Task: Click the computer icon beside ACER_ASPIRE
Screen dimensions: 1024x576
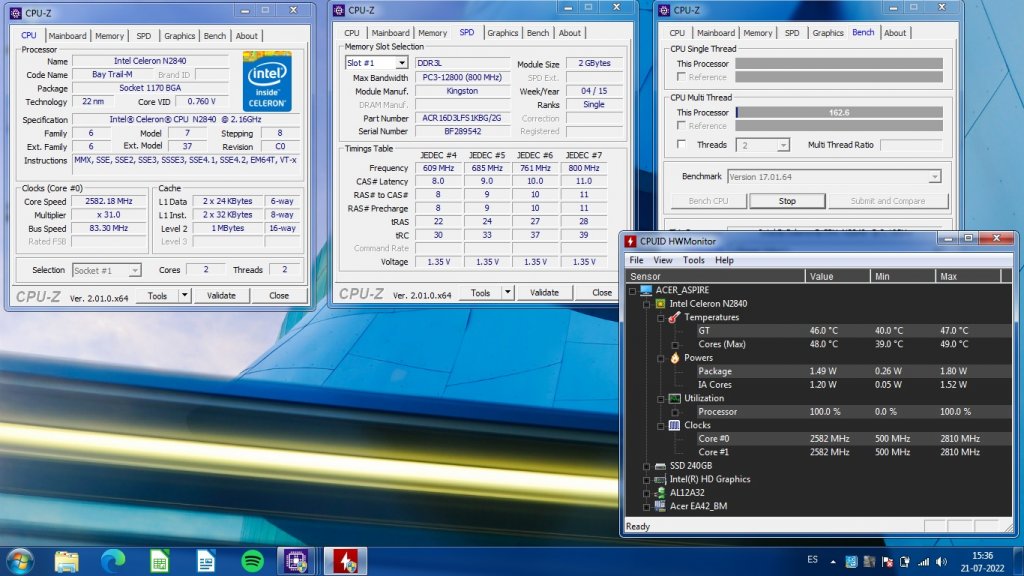Action: [x=646, y=290]
